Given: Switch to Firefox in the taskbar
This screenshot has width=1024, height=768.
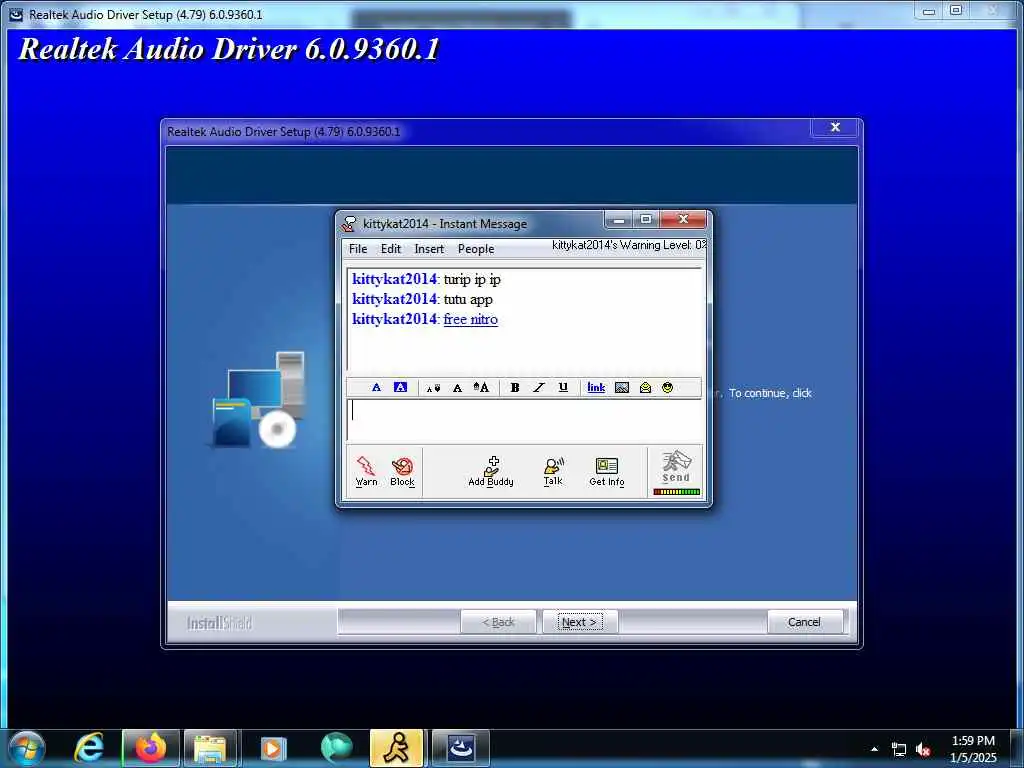Looking at the screenshot, I should click(x=151, y=748).
